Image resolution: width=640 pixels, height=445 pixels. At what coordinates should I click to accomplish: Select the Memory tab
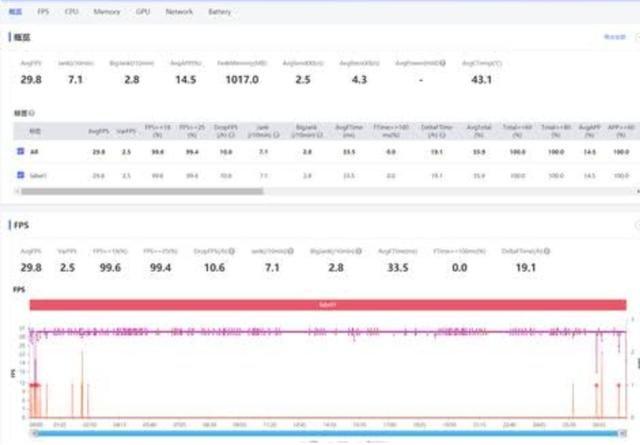[107, 12]
